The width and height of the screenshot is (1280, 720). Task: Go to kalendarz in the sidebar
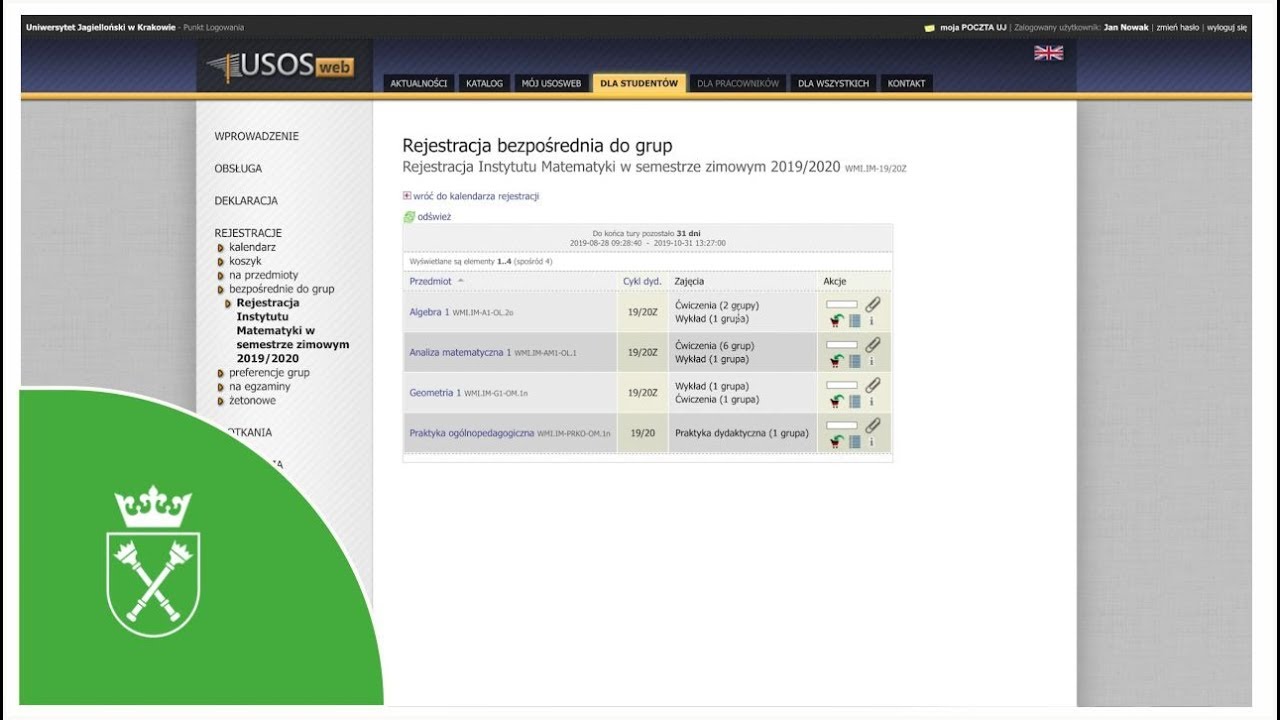tap(252, 247)
